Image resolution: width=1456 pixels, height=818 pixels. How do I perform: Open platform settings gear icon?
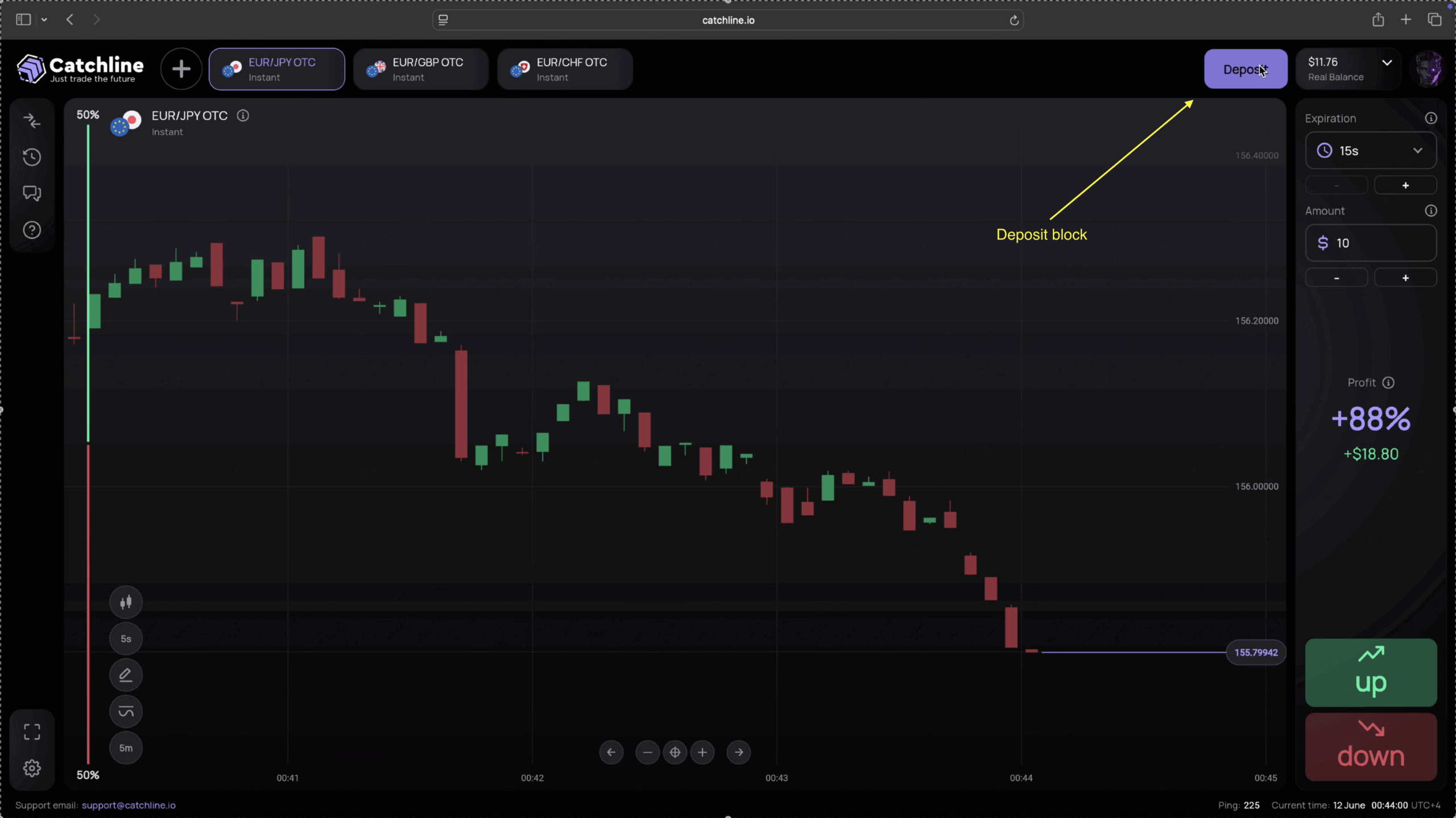32,769
